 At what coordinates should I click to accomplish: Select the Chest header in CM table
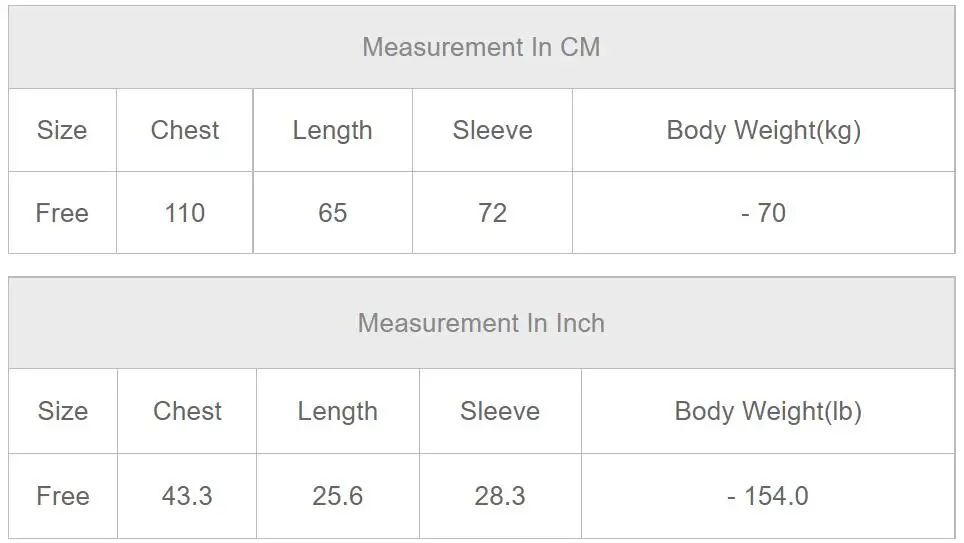pos(185,130)
